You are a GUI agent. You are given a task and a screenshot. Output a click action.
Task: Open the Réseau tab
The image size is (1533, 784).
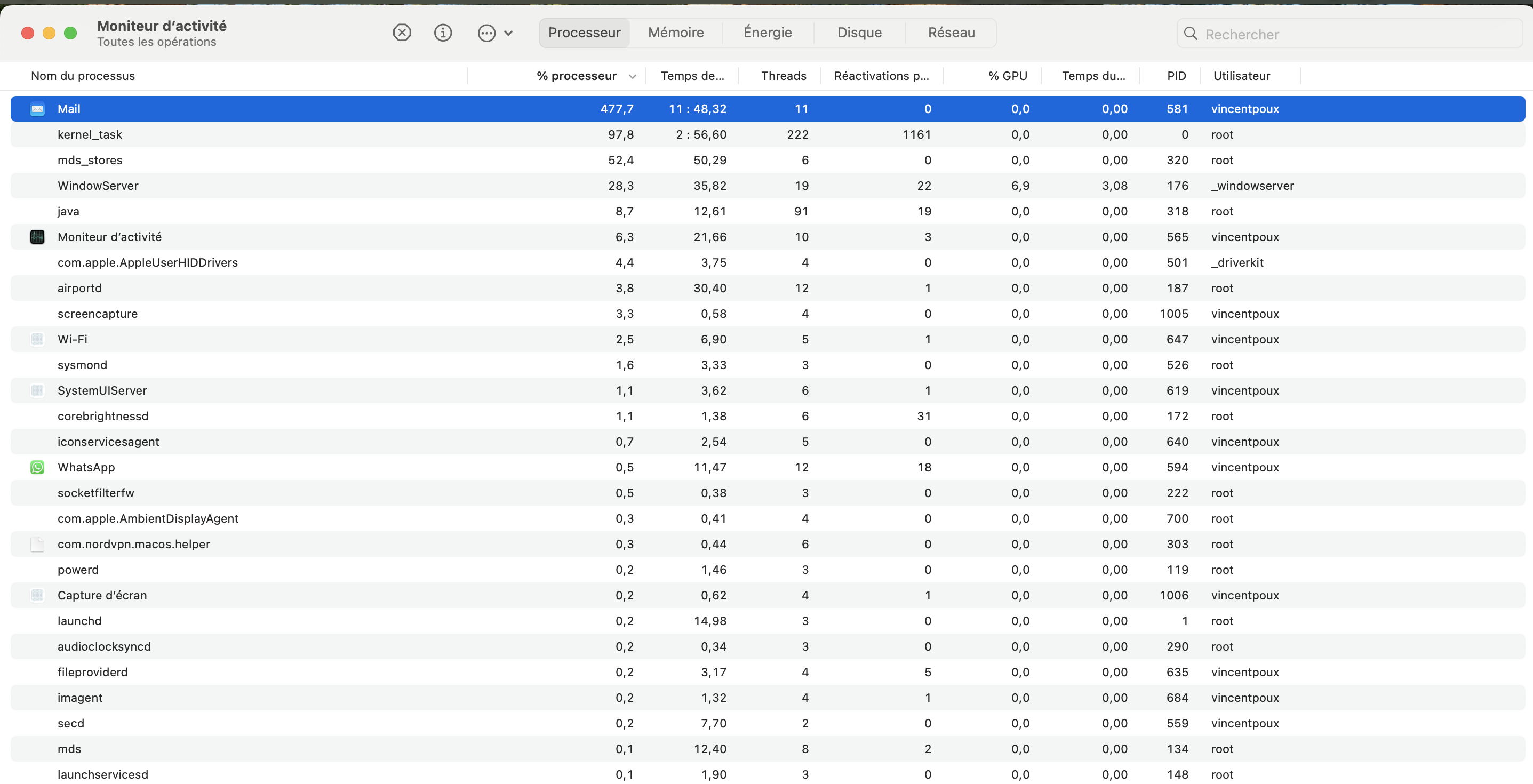(951, 33)
